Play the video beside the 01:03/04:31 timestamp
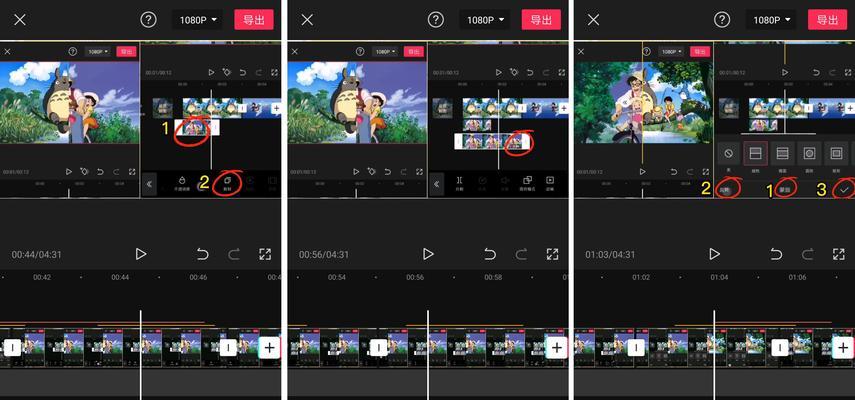Screen dimensions: 855x400 point(714,254)
